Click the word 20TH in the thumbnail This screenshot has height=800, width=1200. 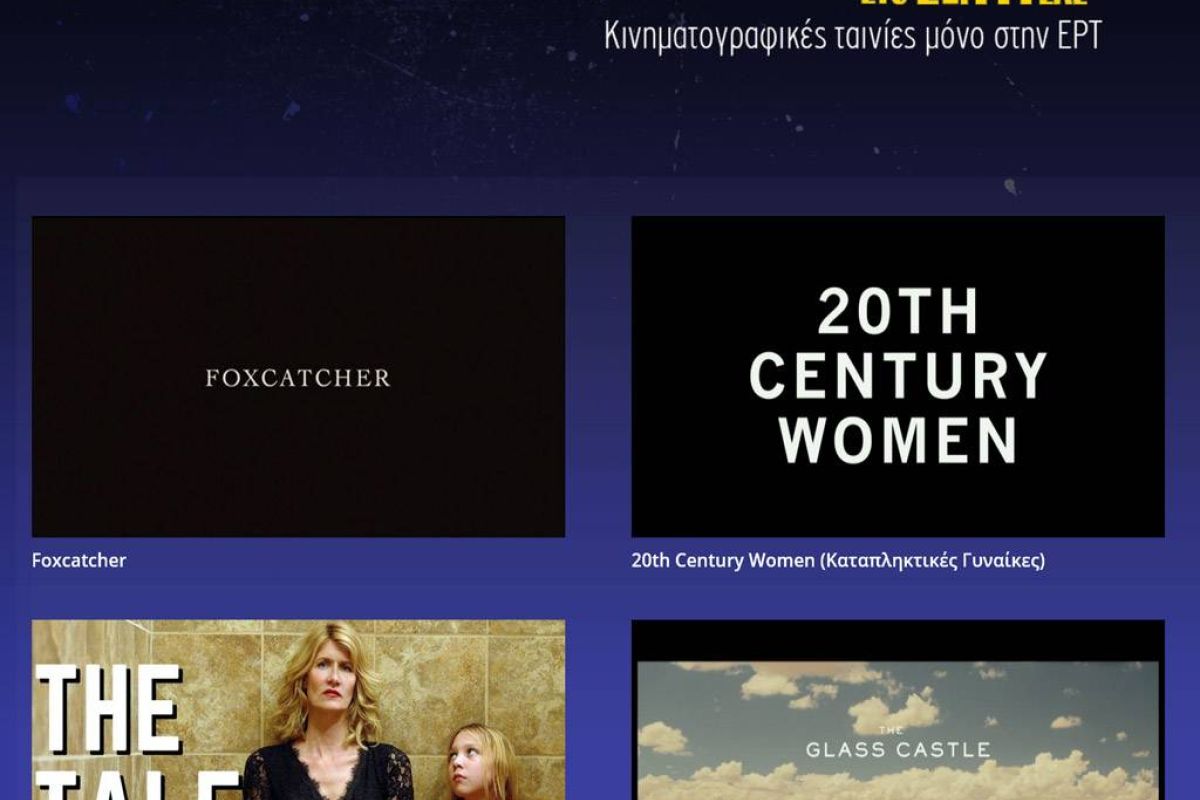click(x=898, y=313)
